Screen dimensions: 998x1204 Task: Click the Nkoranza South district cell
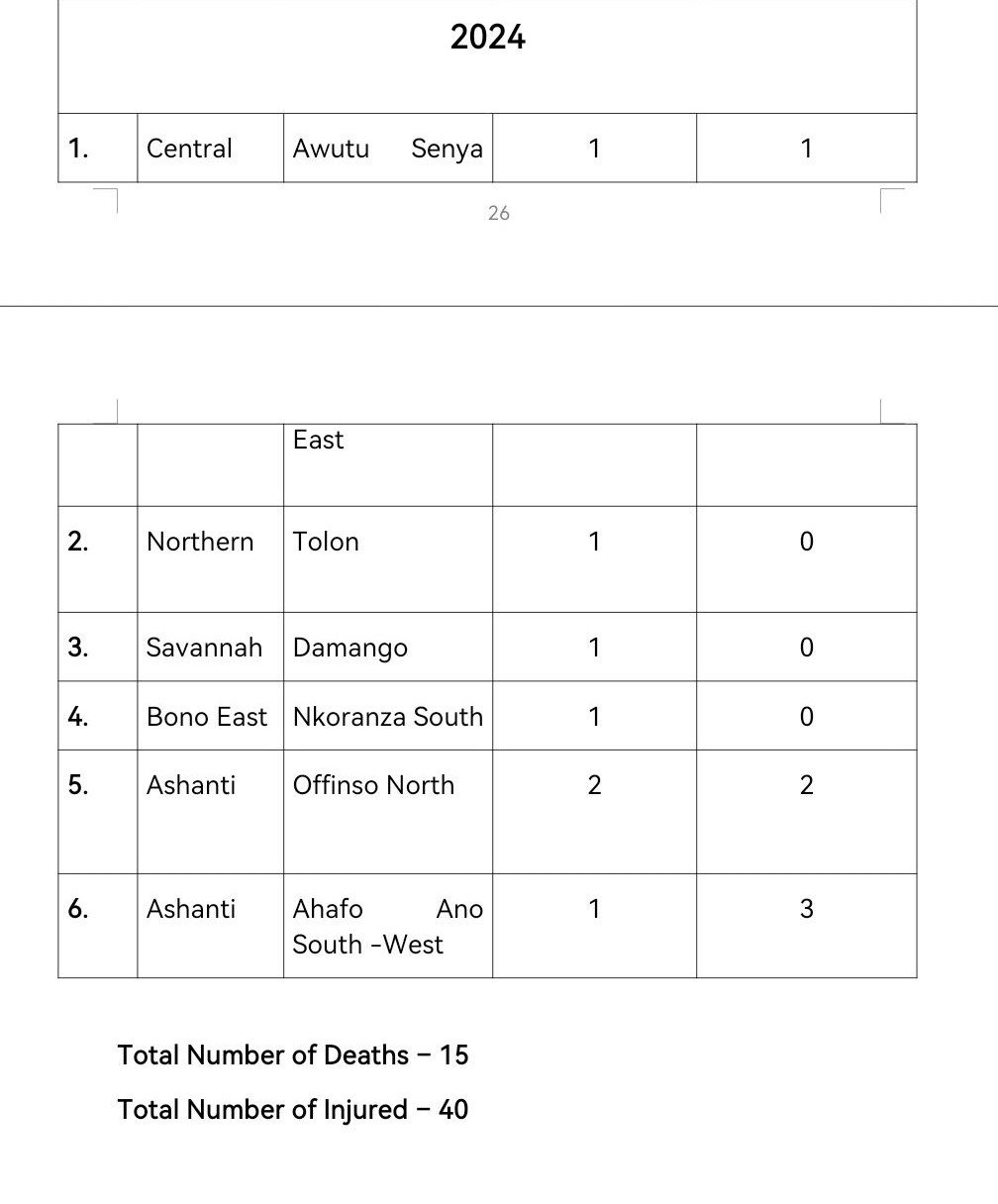point(387,717)
